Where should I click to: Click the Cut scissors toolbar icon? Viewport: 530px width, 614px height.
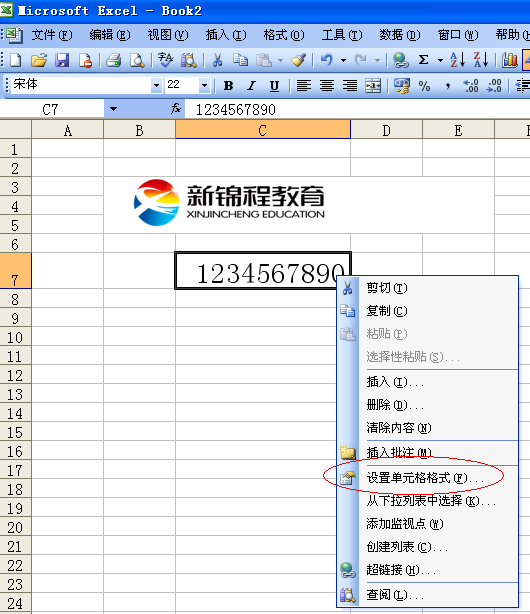pos(217,60)
